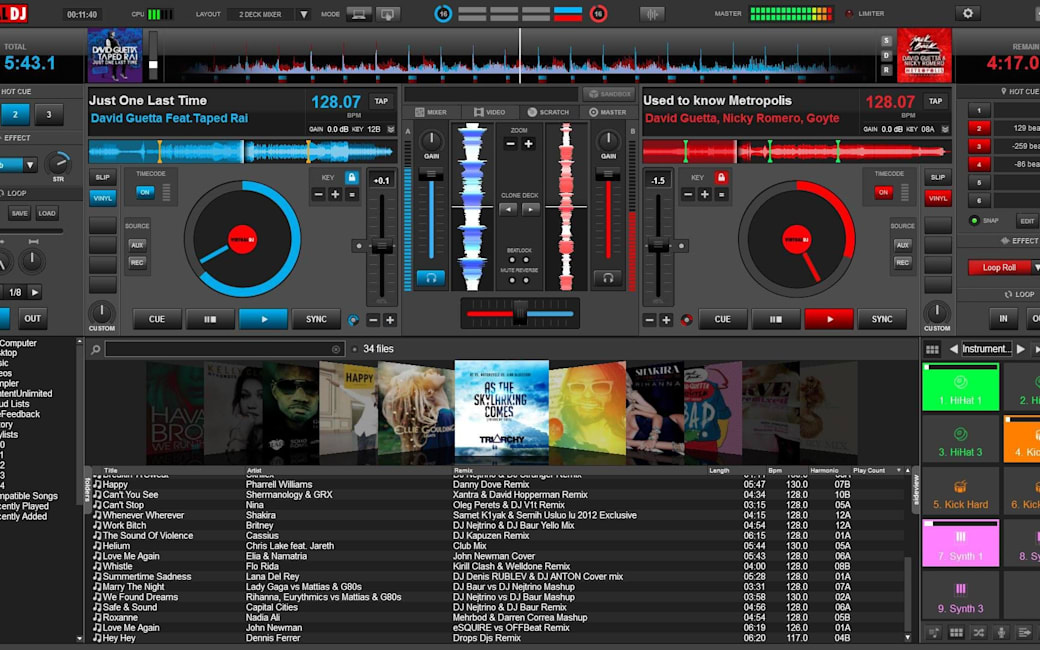Toggle right deck timecode ON

point(883,192)
